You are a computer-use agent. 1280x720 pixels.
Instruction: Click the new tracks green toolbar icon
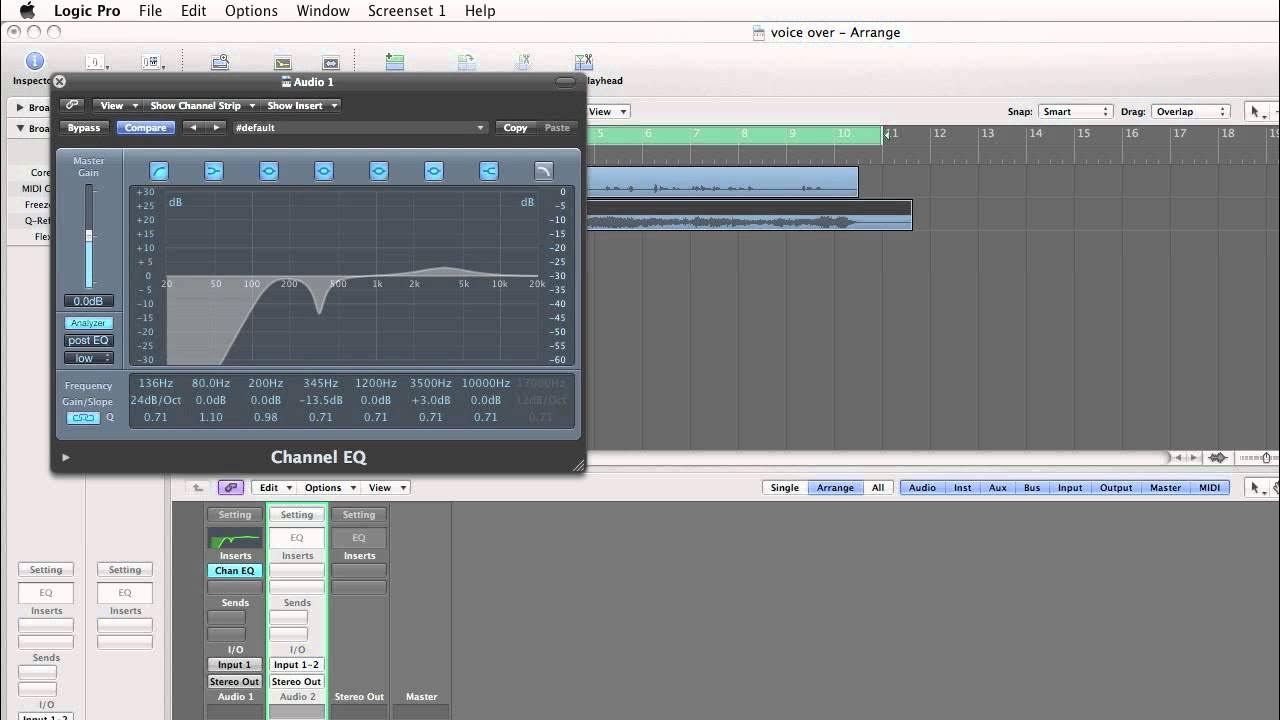(395, 63)
